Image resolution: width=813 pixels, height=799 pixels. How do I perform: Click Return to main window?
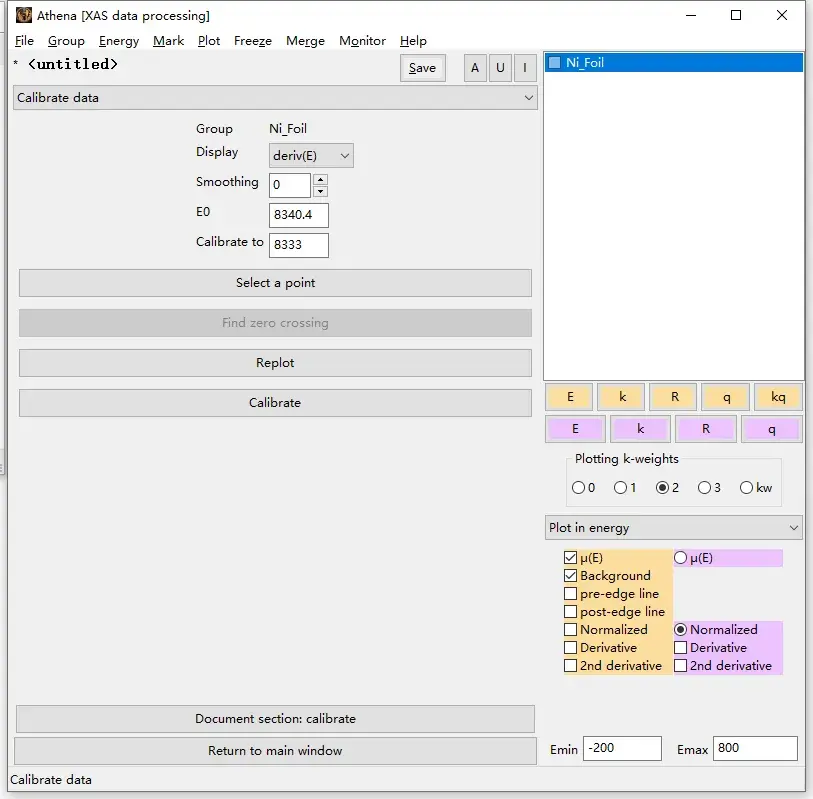tap(275, 751)
